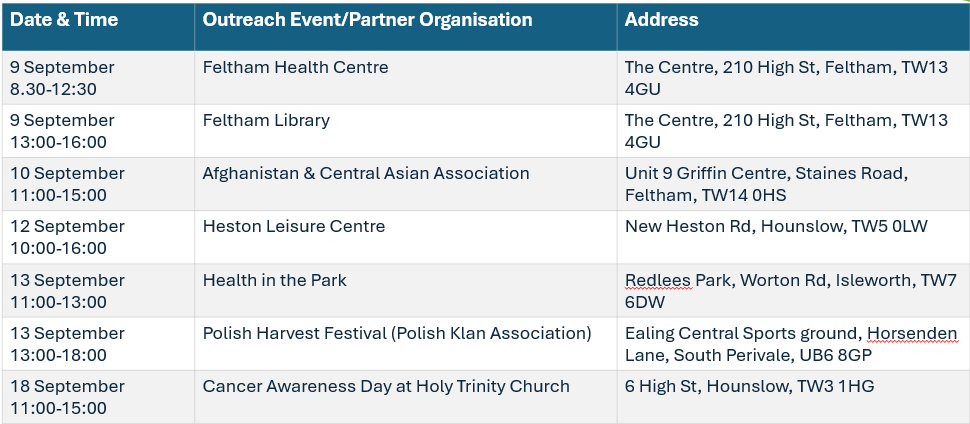Click the '9 September 8.30-12:30' date cell
The image size is (970, 424).
(x=98, y=78)
